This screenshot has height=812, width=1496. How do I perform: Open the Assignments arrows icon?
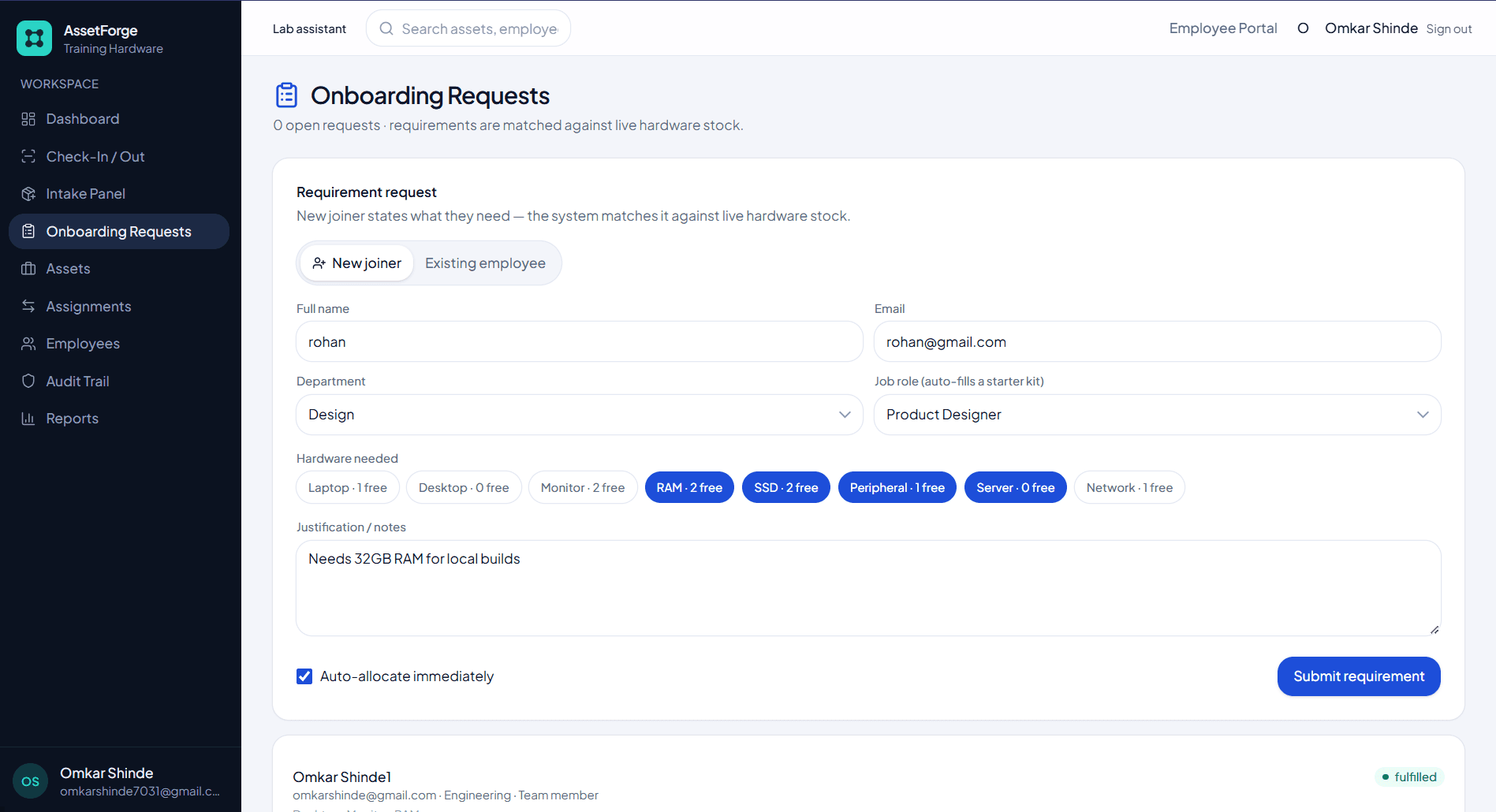click(x=28, y=306)
